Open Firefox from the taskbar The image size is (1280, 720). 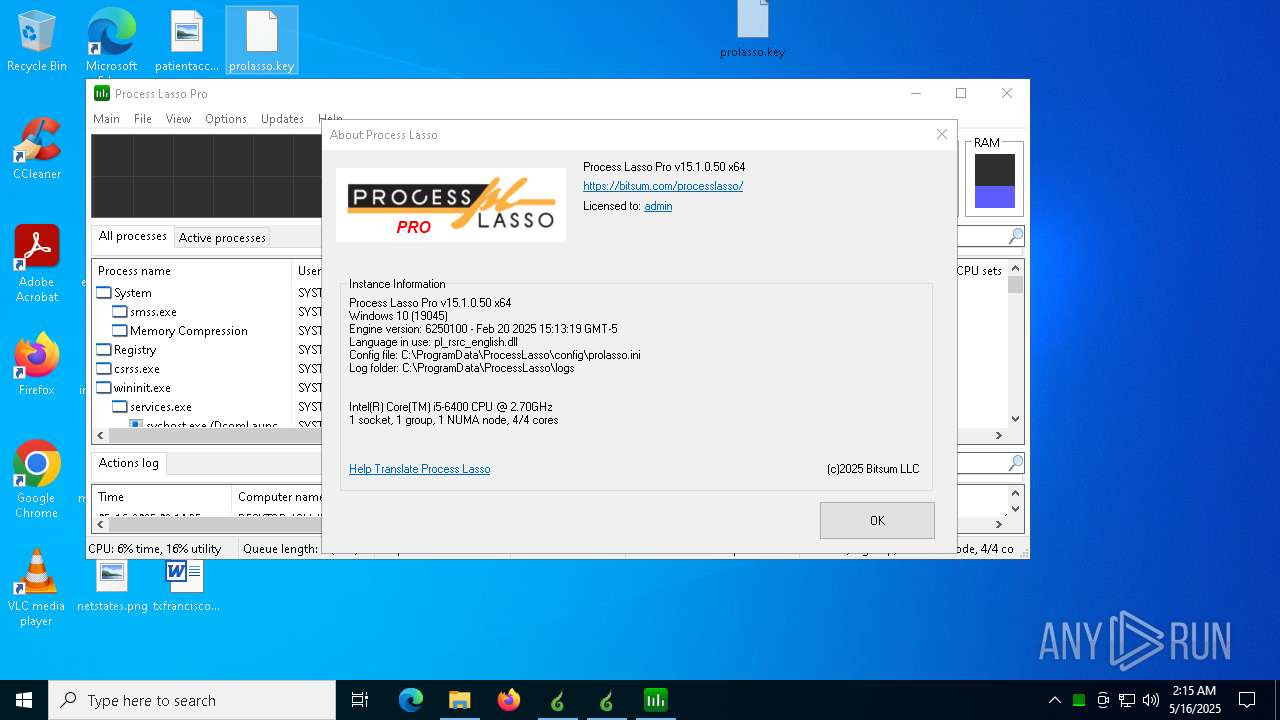point(509,700)
